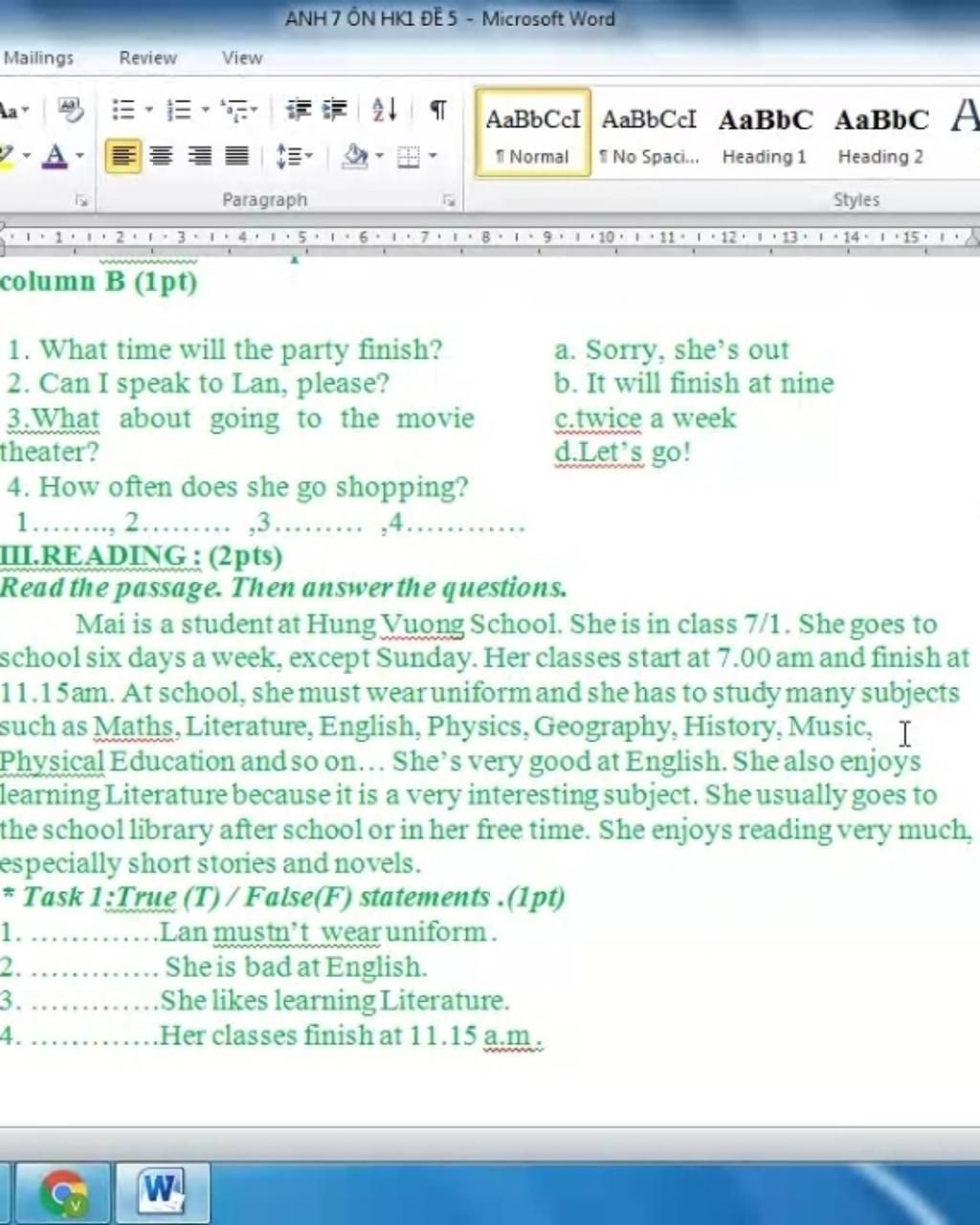
Task: Click statement 'She is bad at English.'
Action: pos(296,967)
